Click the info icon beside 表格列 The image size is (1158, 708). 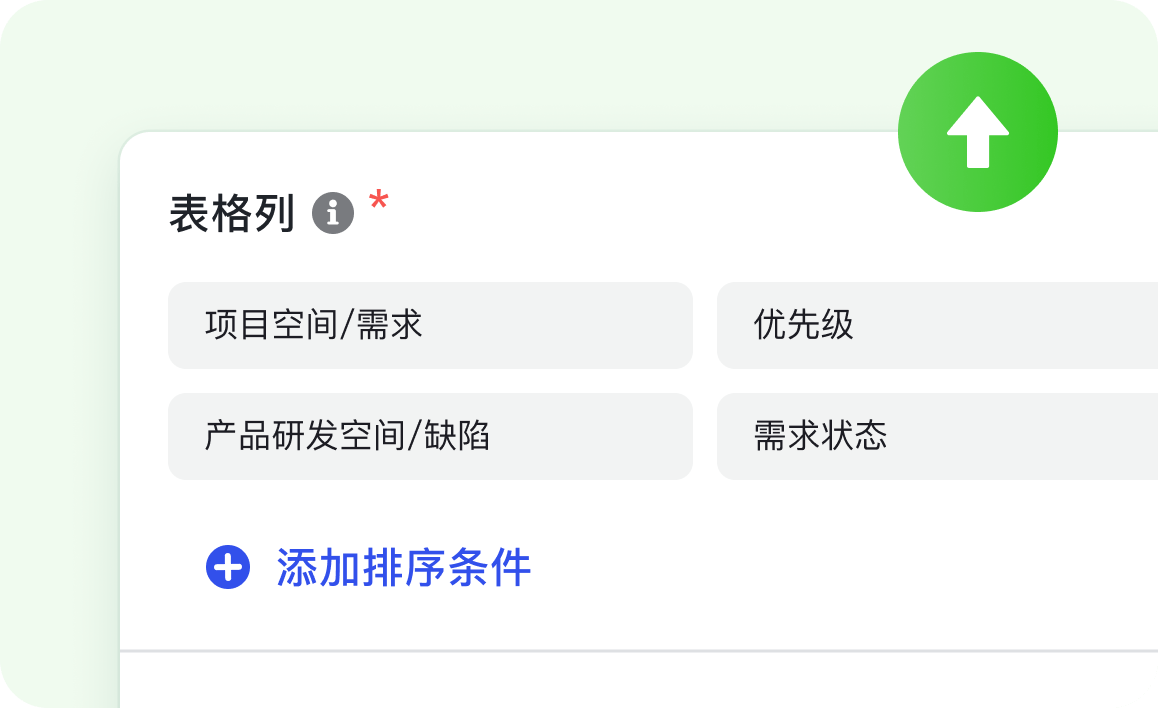pos(333,213)
